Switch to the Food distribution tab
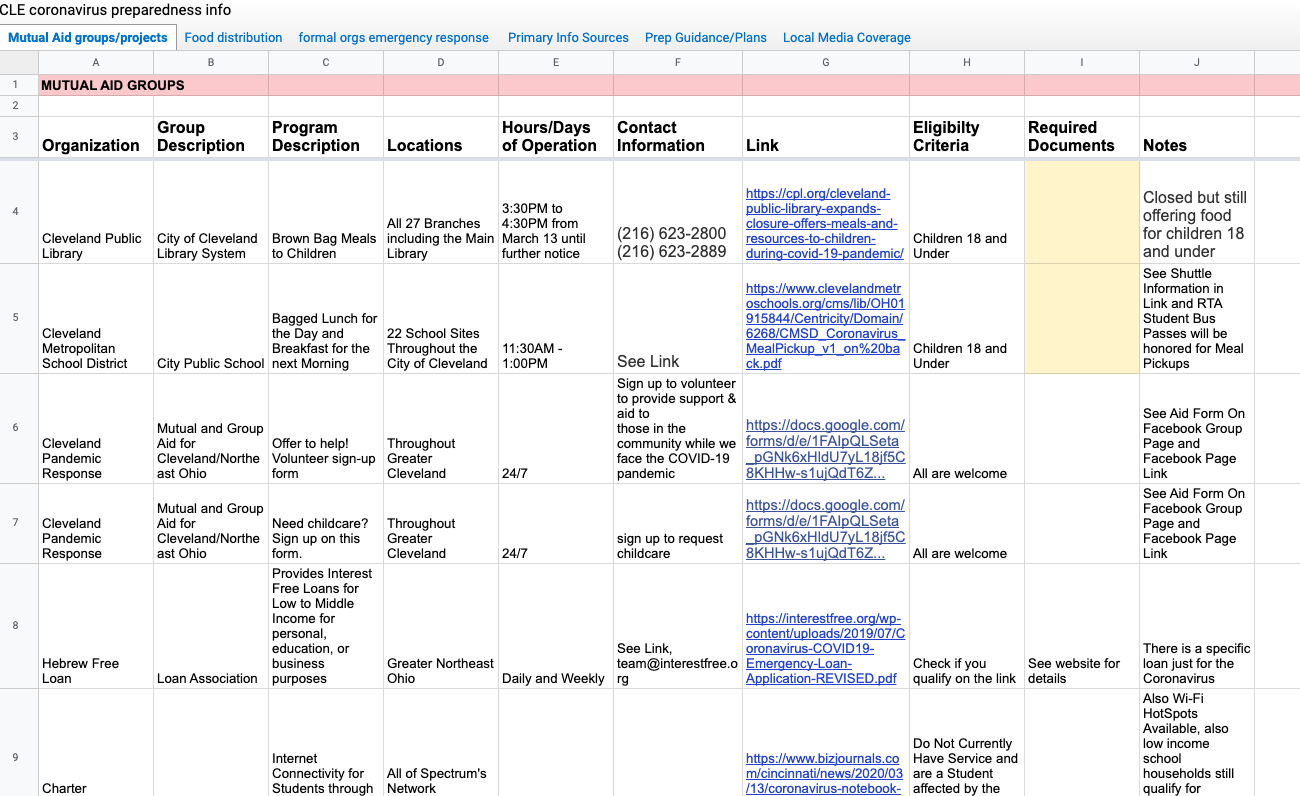This screenshot has height=796, width=1300. pyautogui.click(x=233, y=38)
